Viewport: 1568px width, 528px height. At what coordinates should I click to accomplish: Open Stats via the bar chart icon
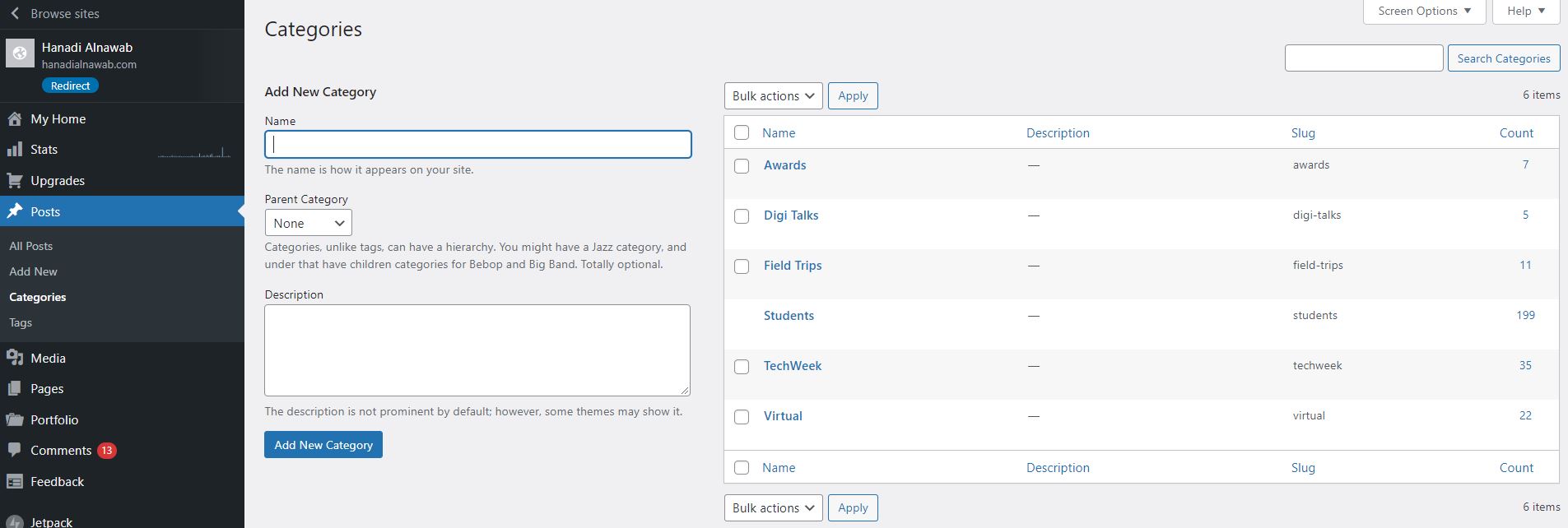15,150
